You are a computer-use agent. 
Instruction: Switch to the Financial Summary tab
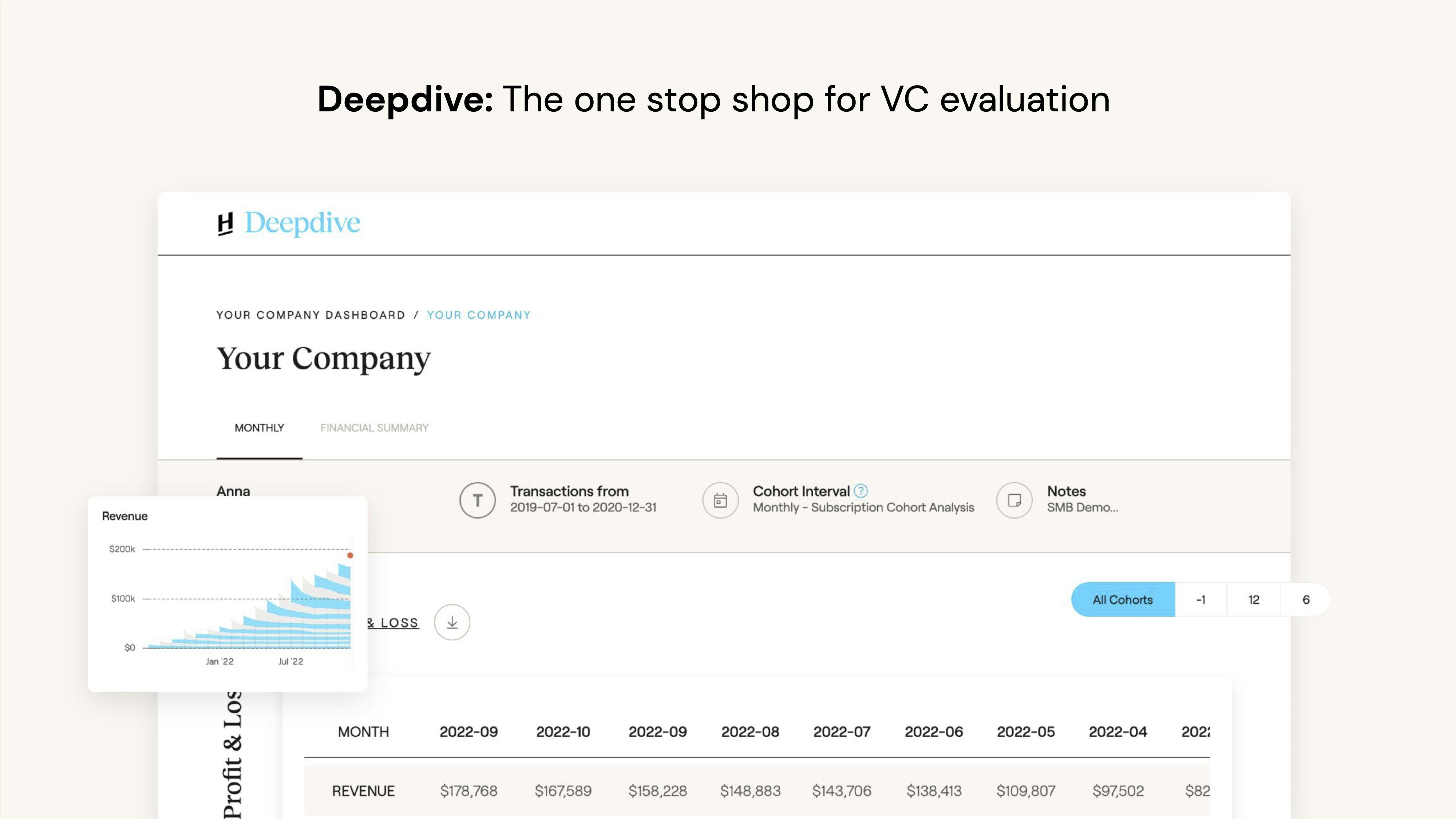pyautogui.click(x=374, y=428)
